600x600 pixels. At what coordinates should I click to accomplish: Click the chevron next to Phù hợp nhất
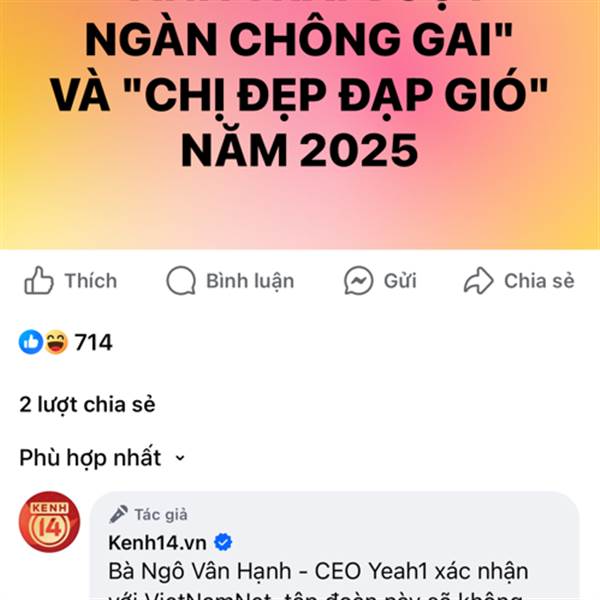pyautogui.click(x=180, y=458)
